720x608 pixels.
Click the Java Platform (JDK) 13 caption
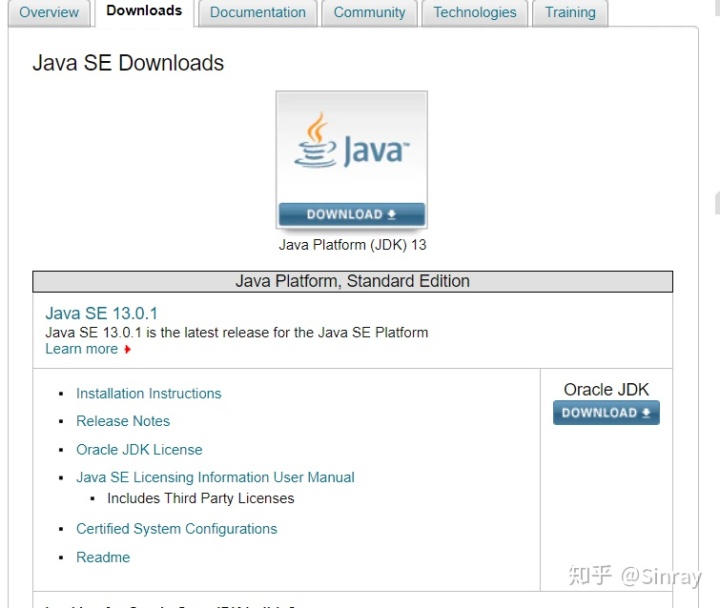click(352, 245)
